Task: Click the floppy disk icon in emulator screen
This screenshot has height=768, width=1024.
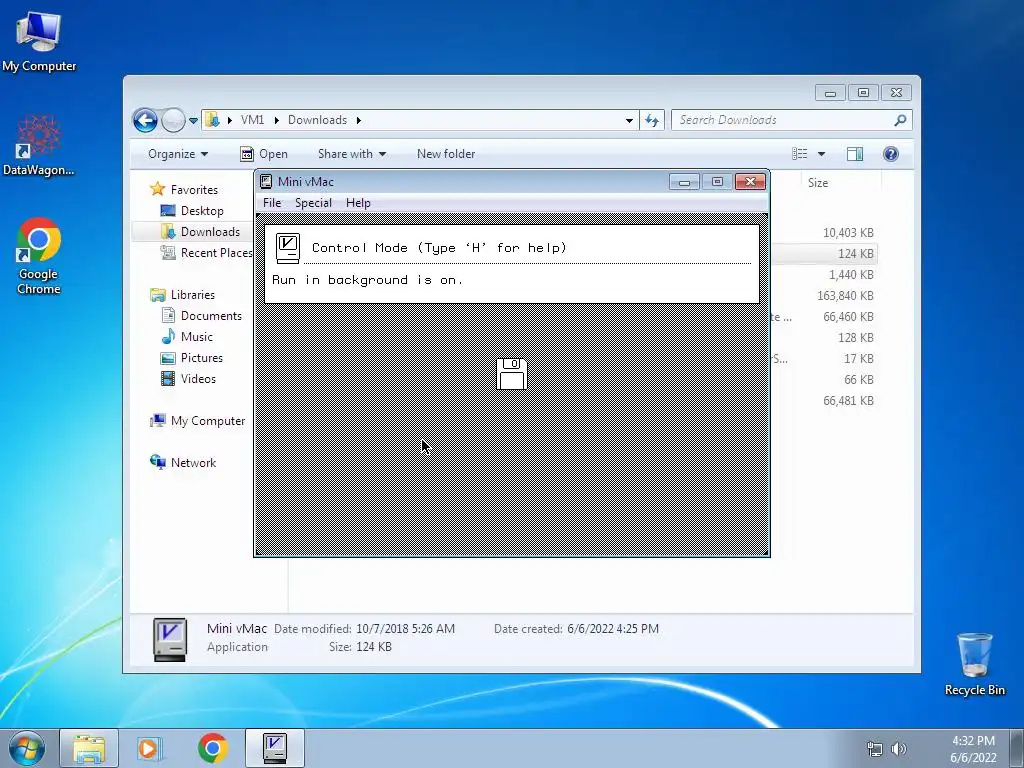Action: point(511,374)
